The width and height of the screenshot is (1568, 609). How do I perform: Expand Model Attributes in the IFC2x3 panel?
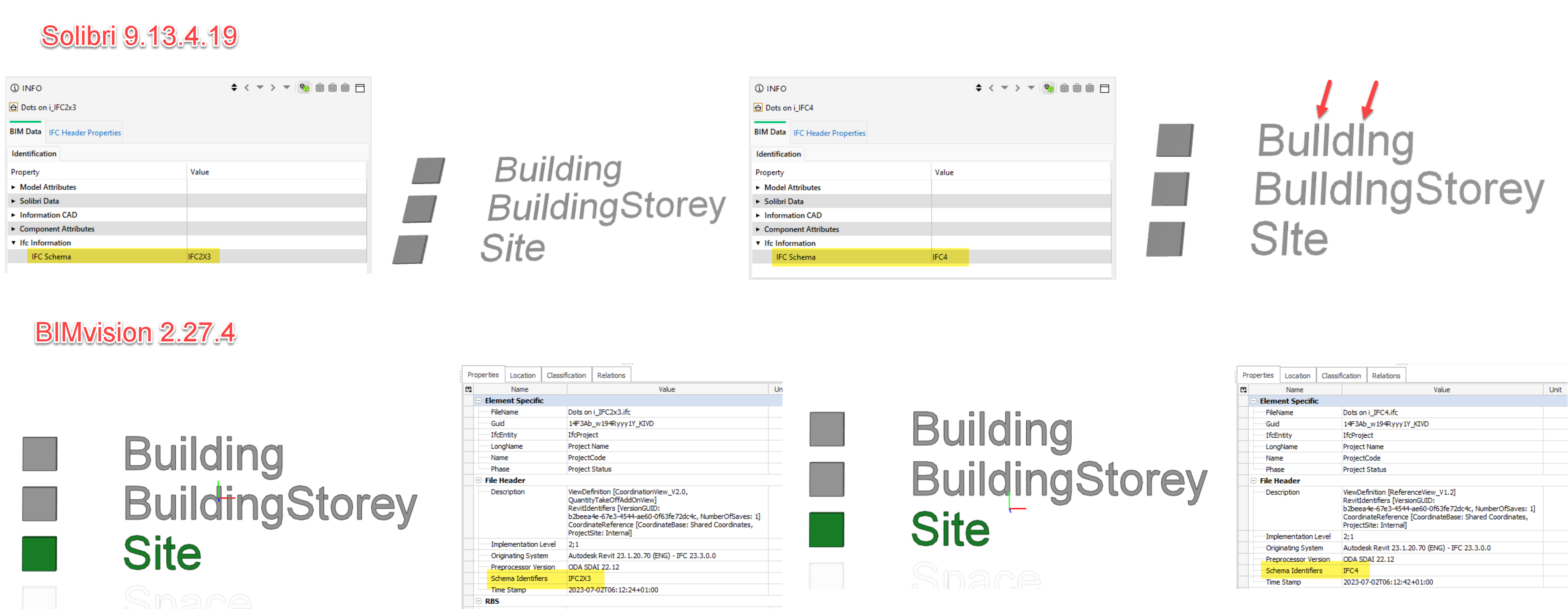point(13,188)
